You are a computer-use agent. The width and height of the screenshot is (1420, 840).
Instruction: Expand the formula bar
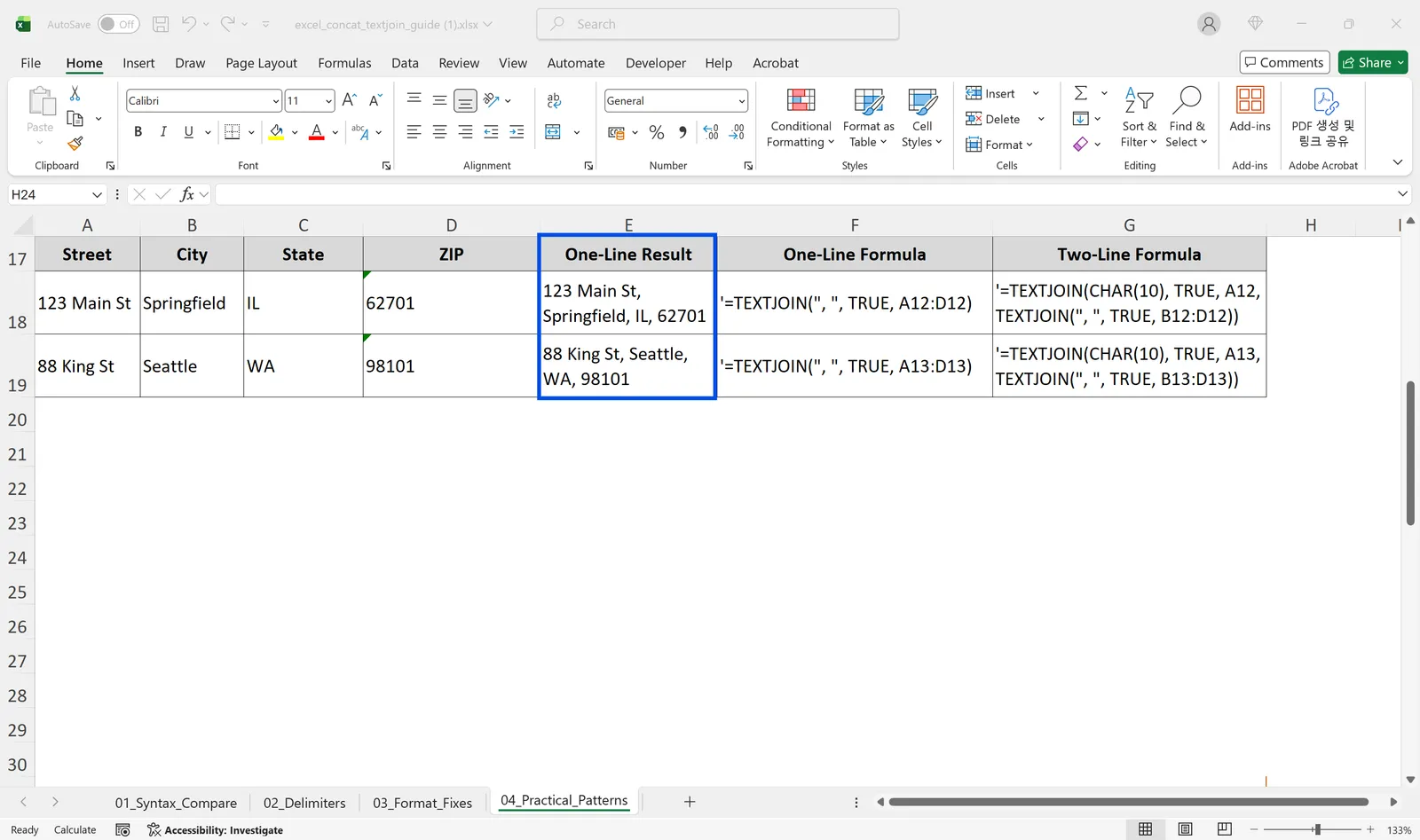tap(1402, 193)
